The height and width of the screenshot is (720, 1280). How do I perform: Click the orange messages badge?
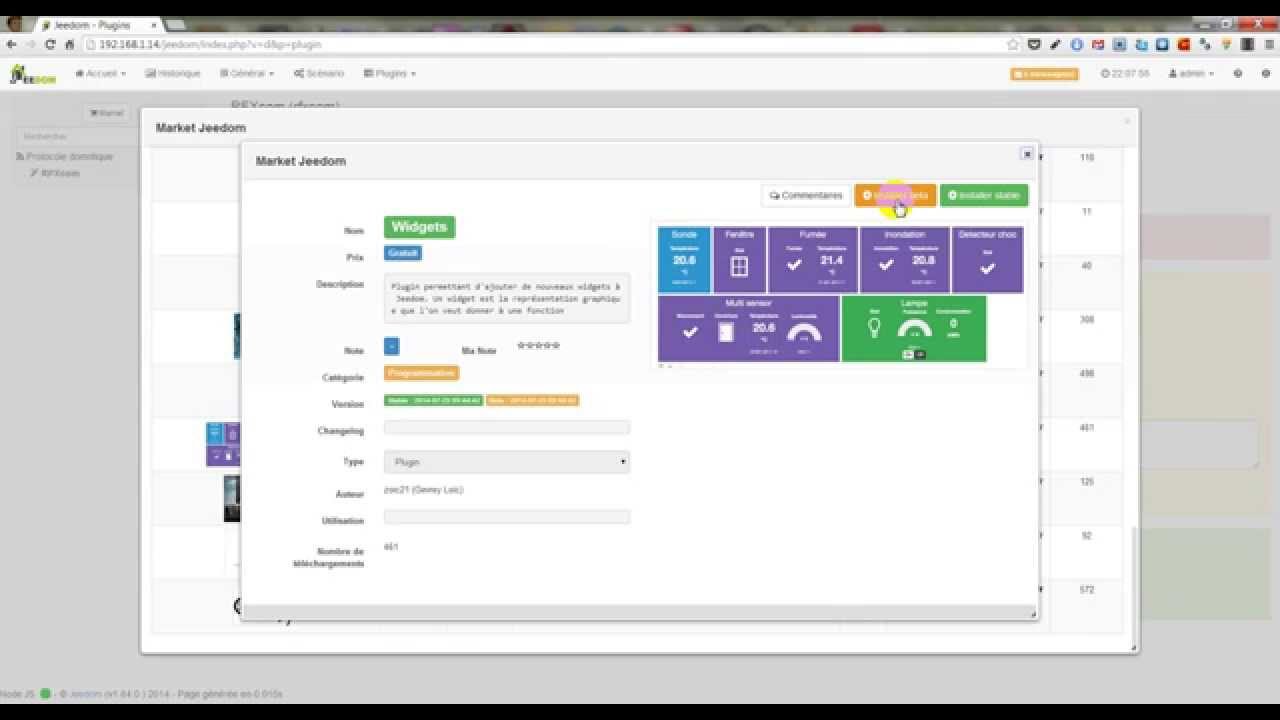(x=1044, y=74)
